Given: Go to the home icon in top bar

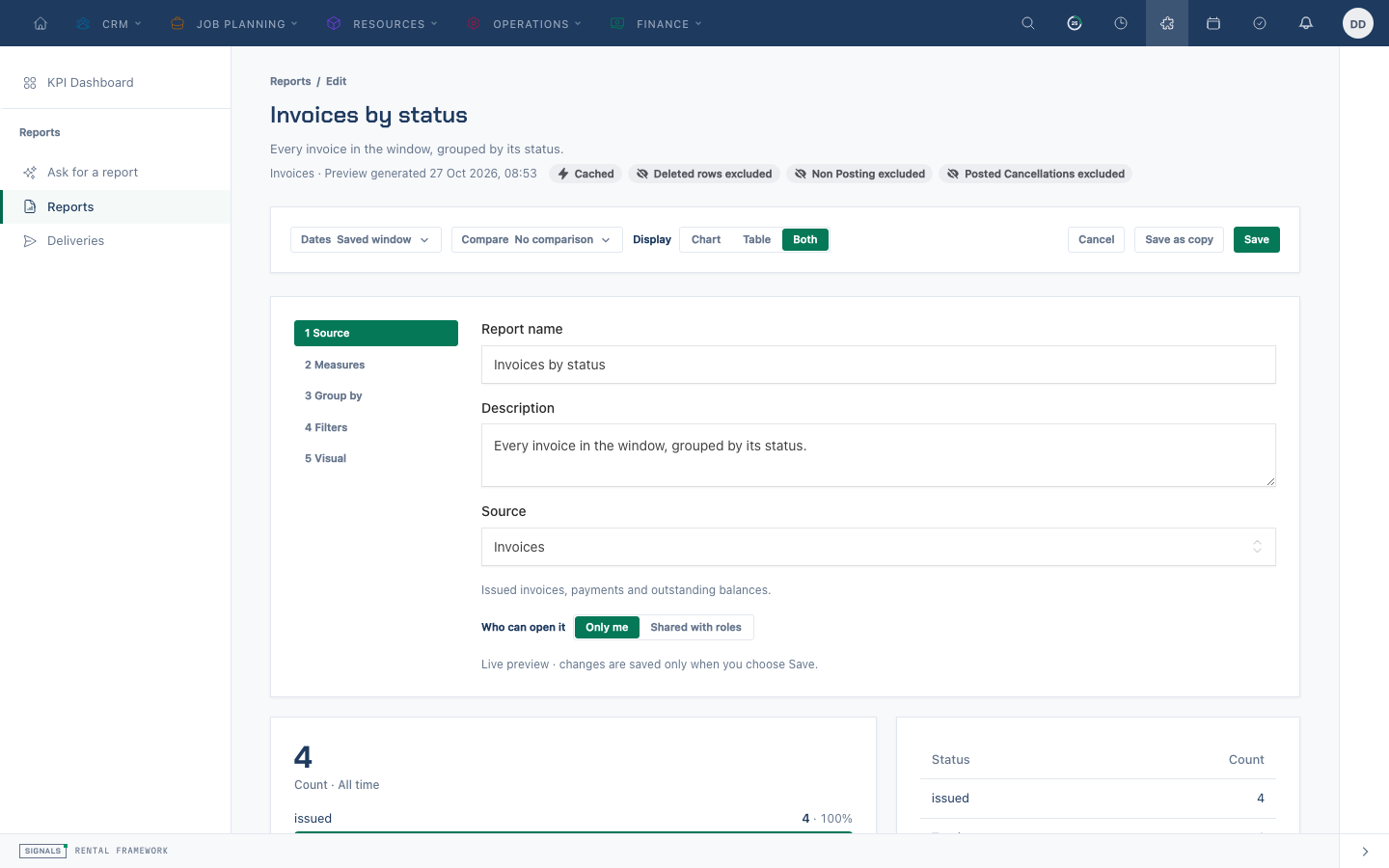Looking at the screenshot, I should pos(41,23).
